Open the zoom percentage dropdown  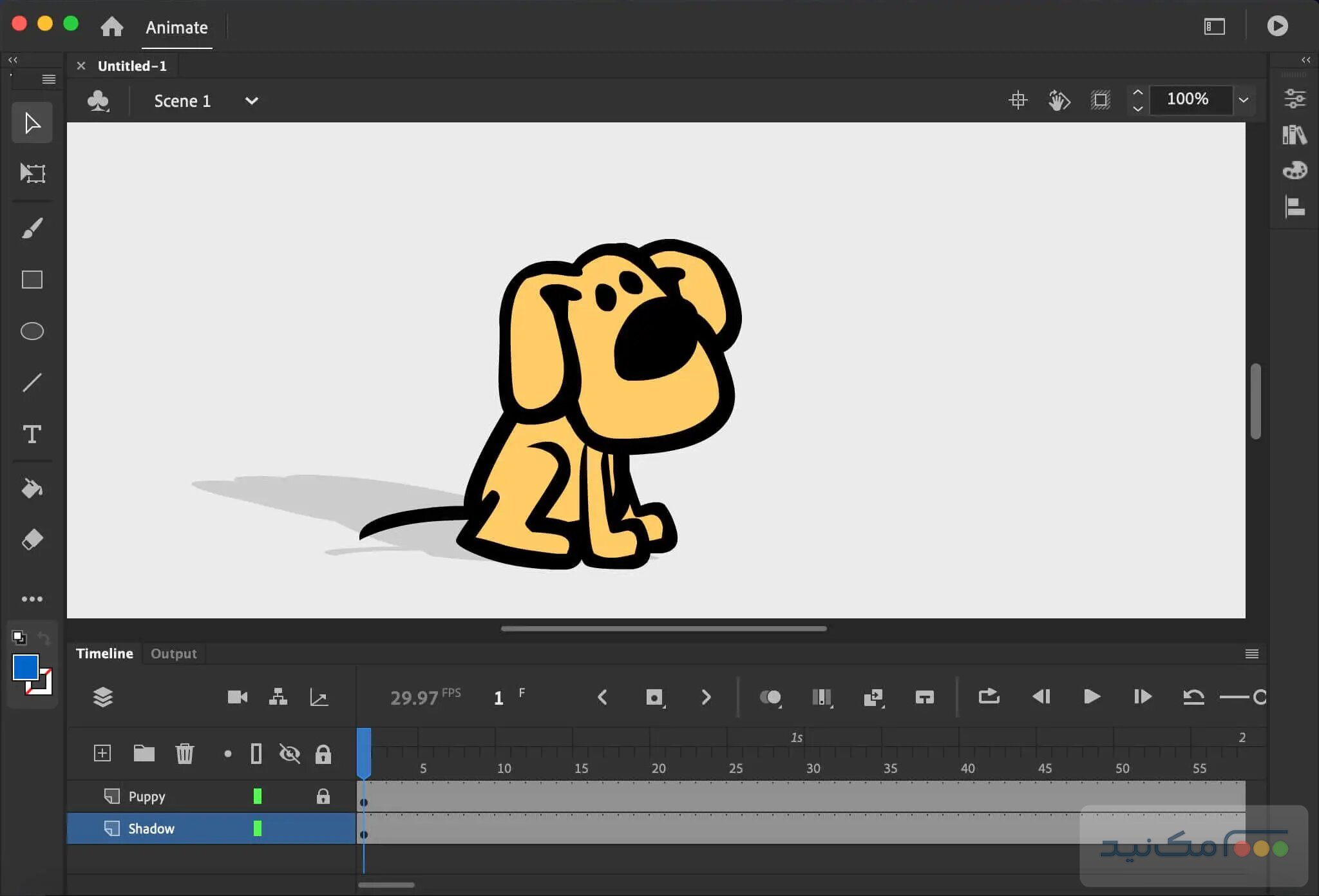[1244, 100]
